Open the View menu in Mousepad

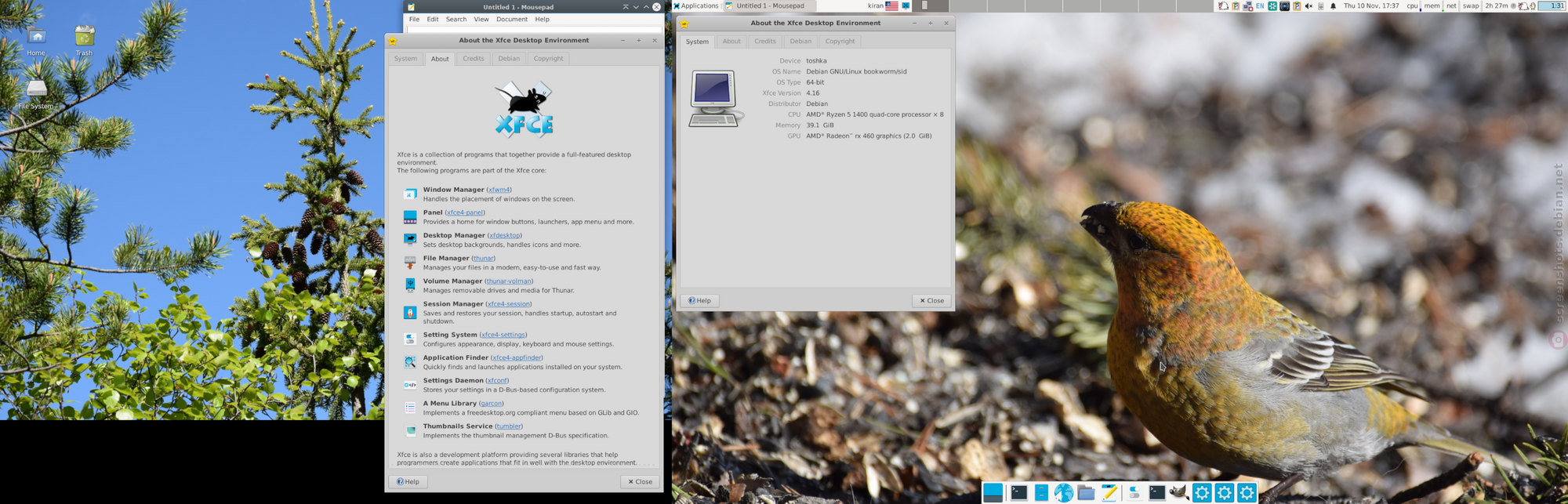481,19
